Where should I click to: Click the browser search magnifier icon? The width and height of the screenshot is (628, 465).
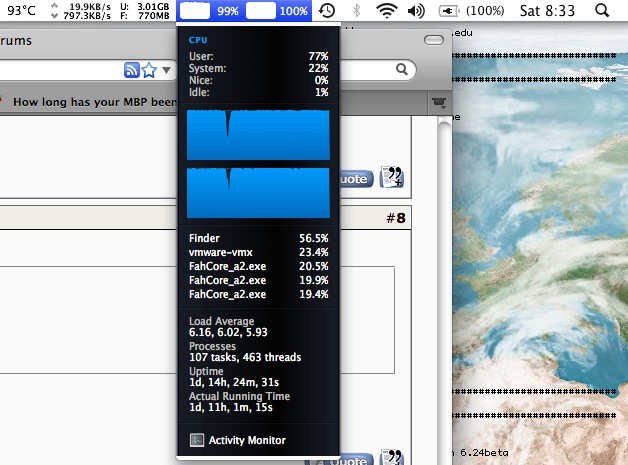(402, 69)
